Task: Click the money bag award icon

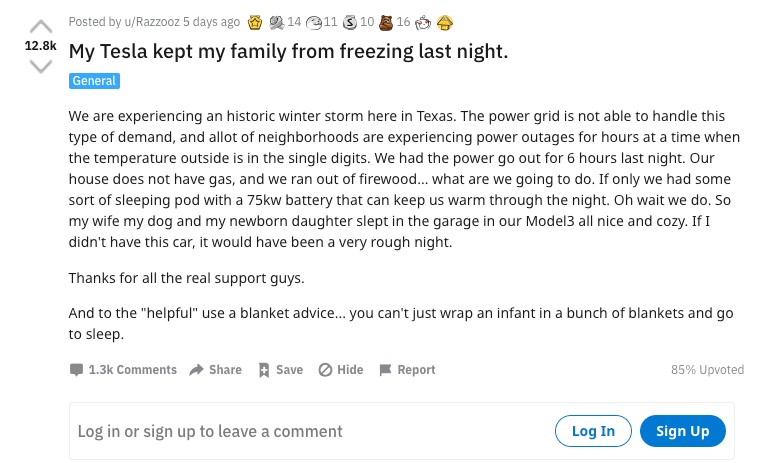Action: point(349,21)
